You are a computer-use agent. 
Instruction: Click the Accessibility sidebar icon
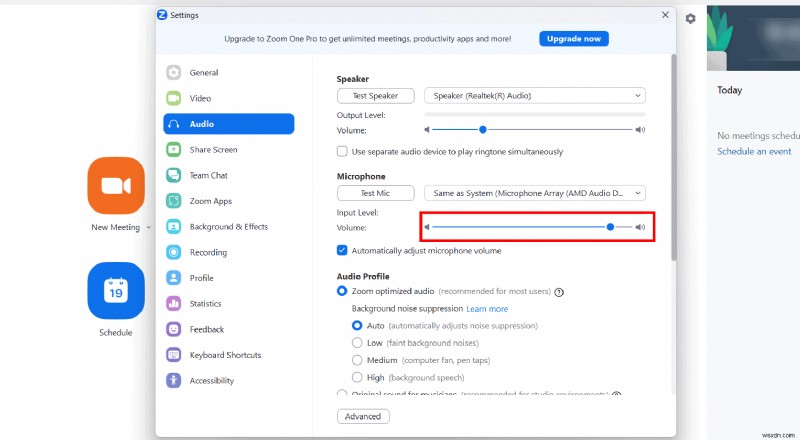[173, 380]
